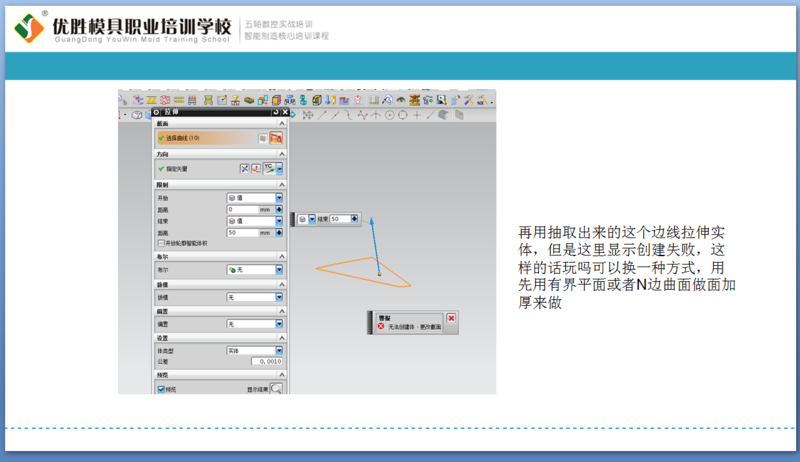The height and width of the screenshot is (462, 800).
Task: Open the vector dialog icon in 方向
Action: [256, 169]
